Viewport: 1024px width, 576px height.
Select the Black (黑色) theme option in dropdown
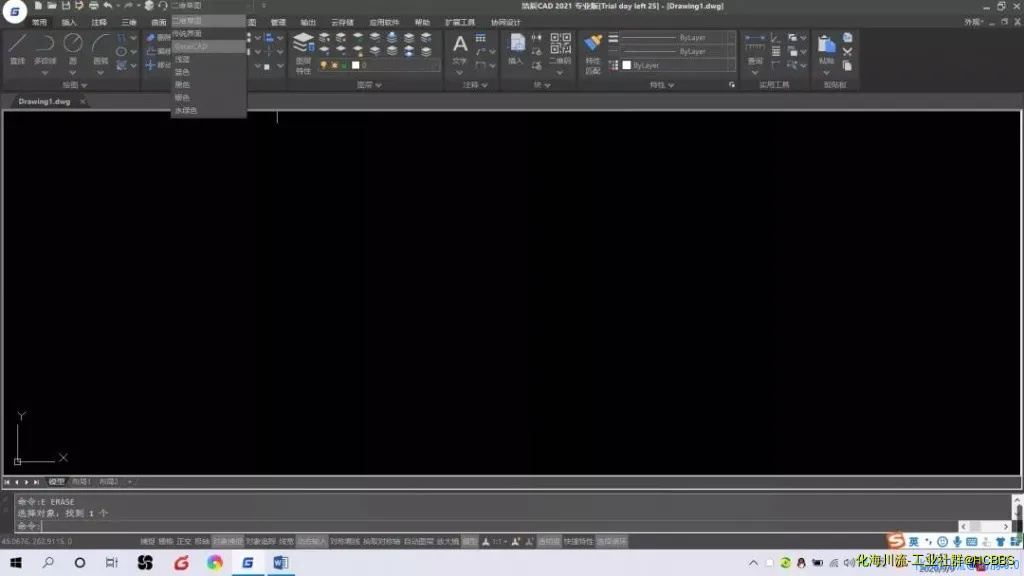208,85
